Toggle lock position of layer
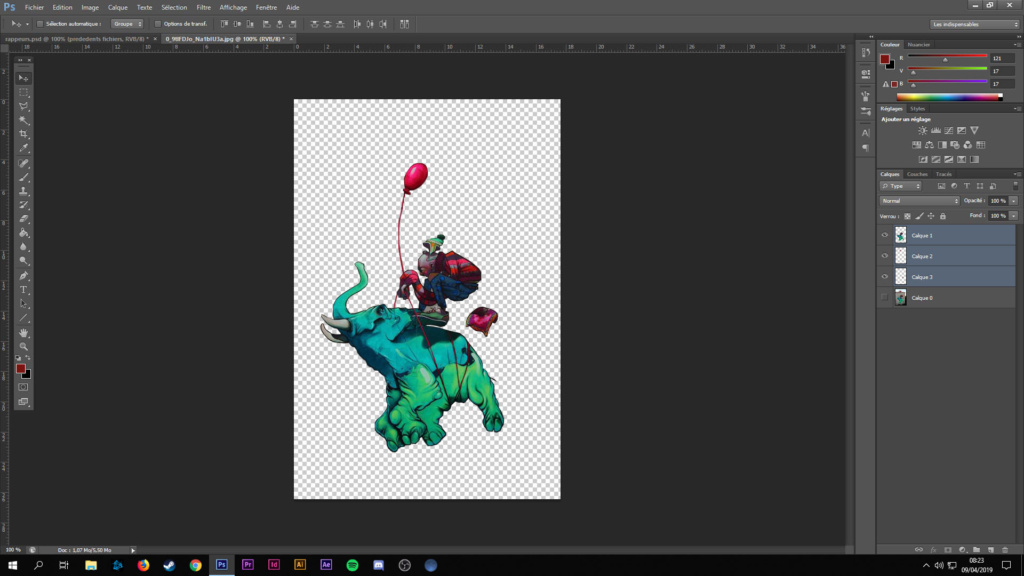The image size is (1024, 576). tap(931, 216)
